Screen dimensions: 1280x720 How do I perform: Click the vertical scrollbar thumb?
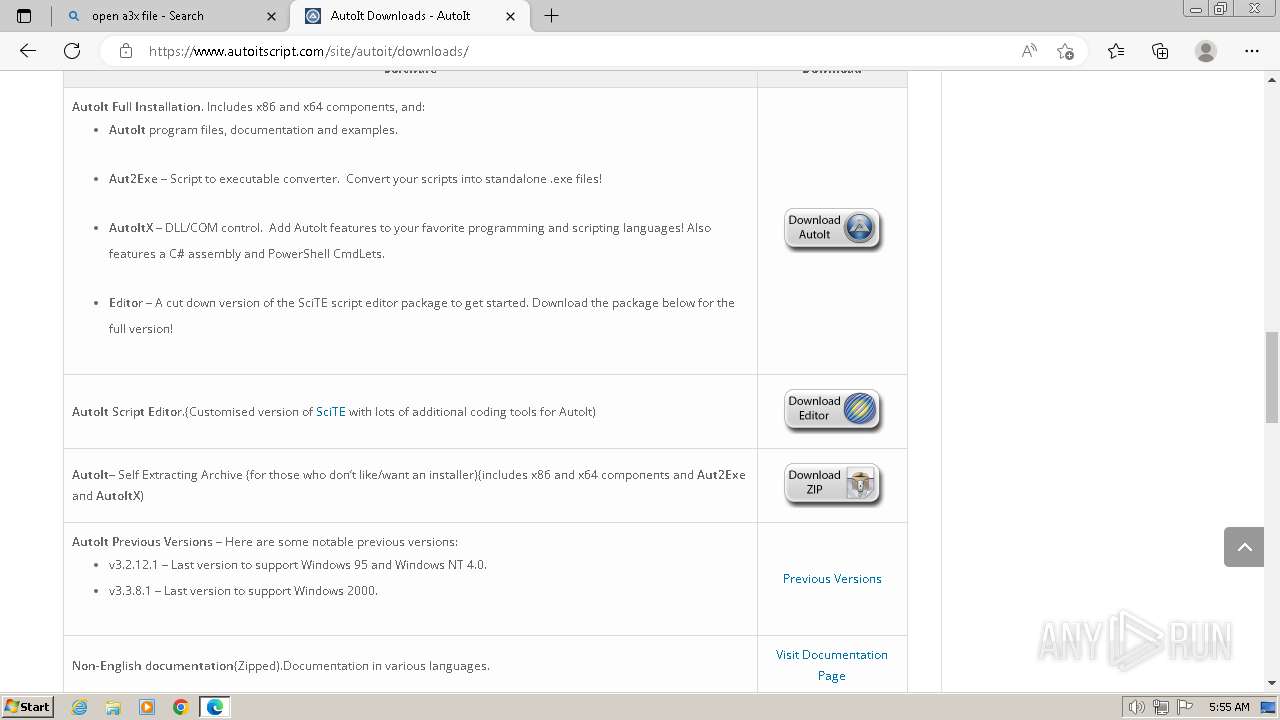(1272, 377)
